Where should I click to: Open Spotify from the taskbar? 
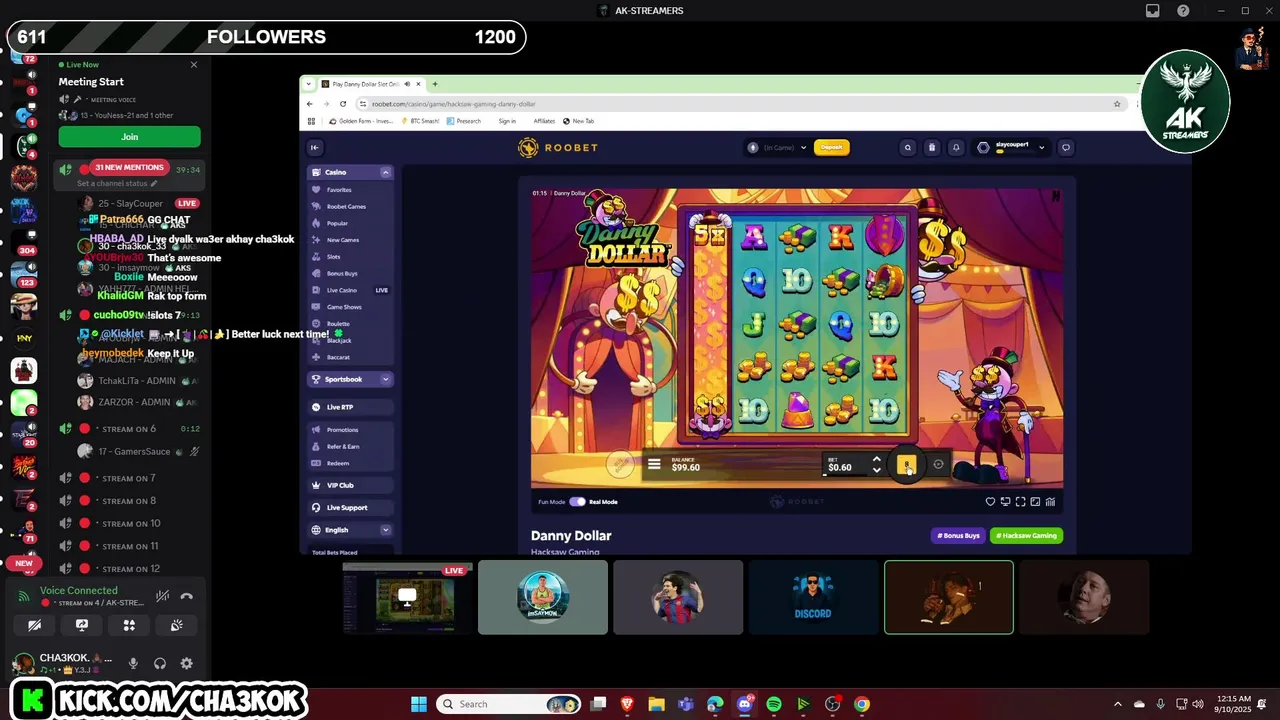click(774, 704)
